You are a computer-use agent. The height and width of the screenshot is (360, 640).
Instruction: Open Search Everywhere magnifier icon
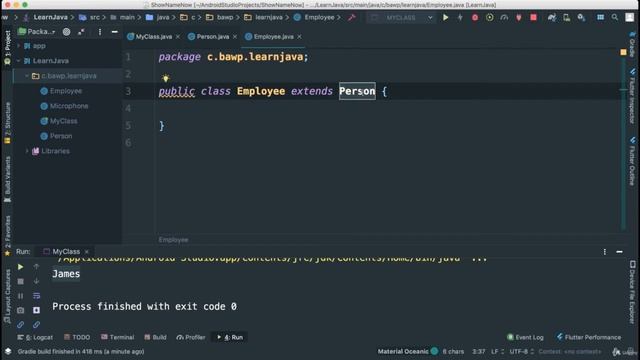[x=615, y=18]
